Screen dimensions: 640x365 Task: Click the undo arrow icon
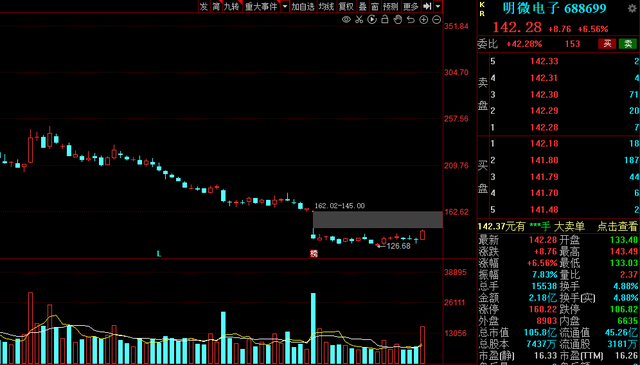tap(411, 20)
